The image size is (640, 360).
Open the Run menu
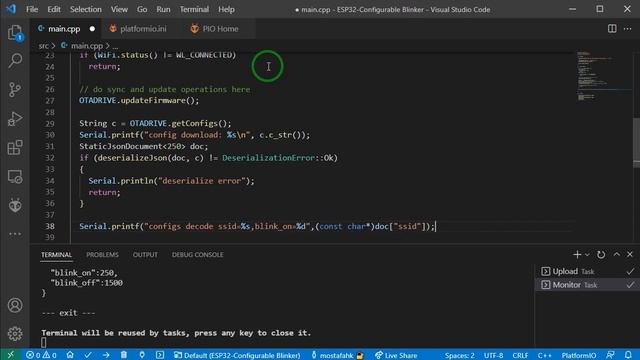(163, 9)
